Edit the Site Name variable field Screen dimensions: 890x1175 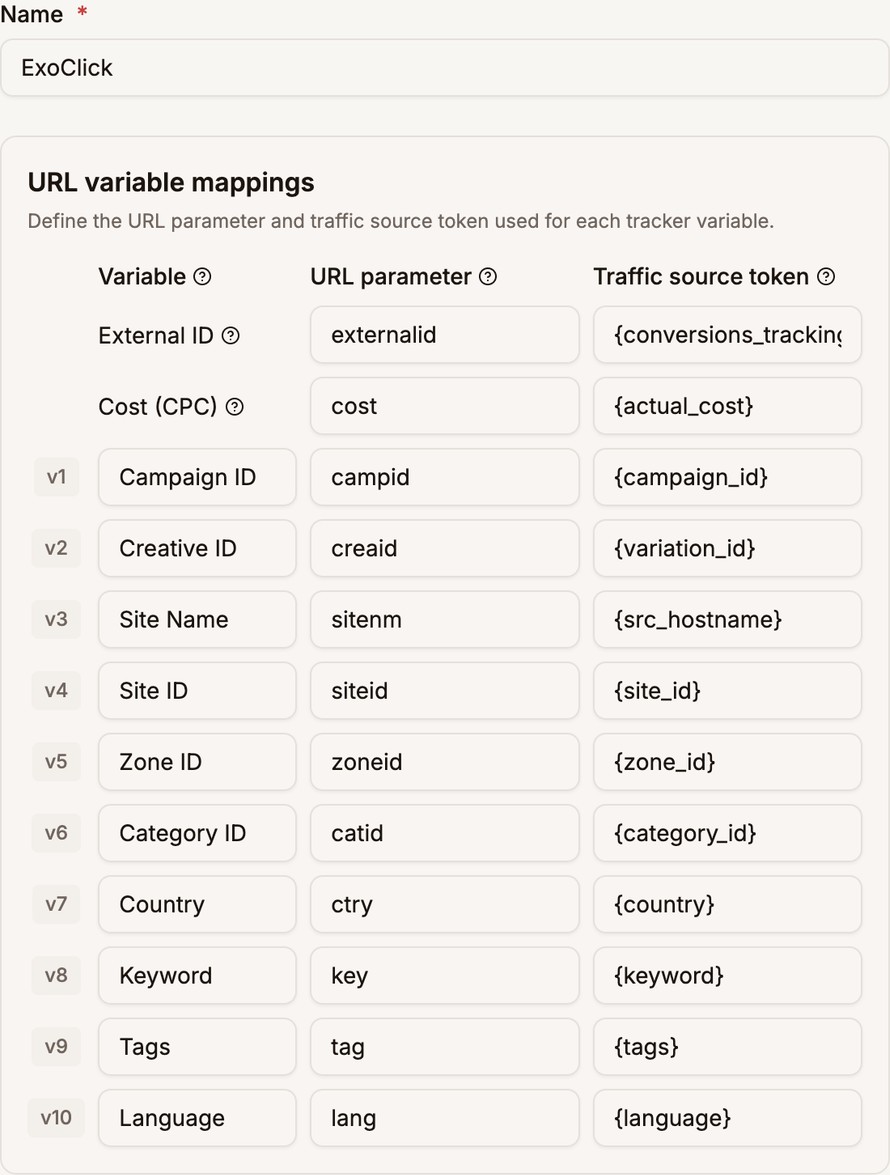197,619
